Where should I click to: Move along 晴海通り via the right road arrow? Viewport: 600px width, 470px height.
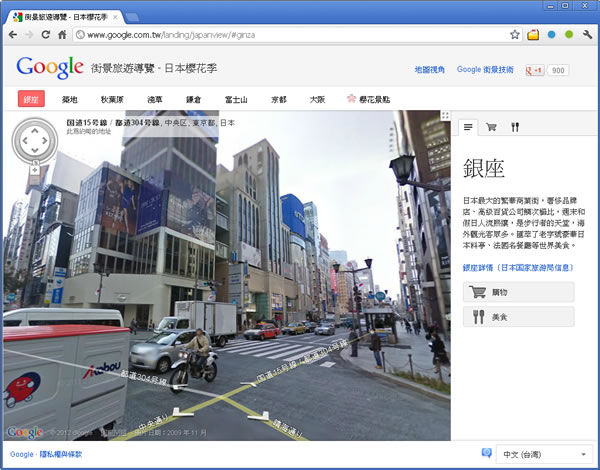259,416
